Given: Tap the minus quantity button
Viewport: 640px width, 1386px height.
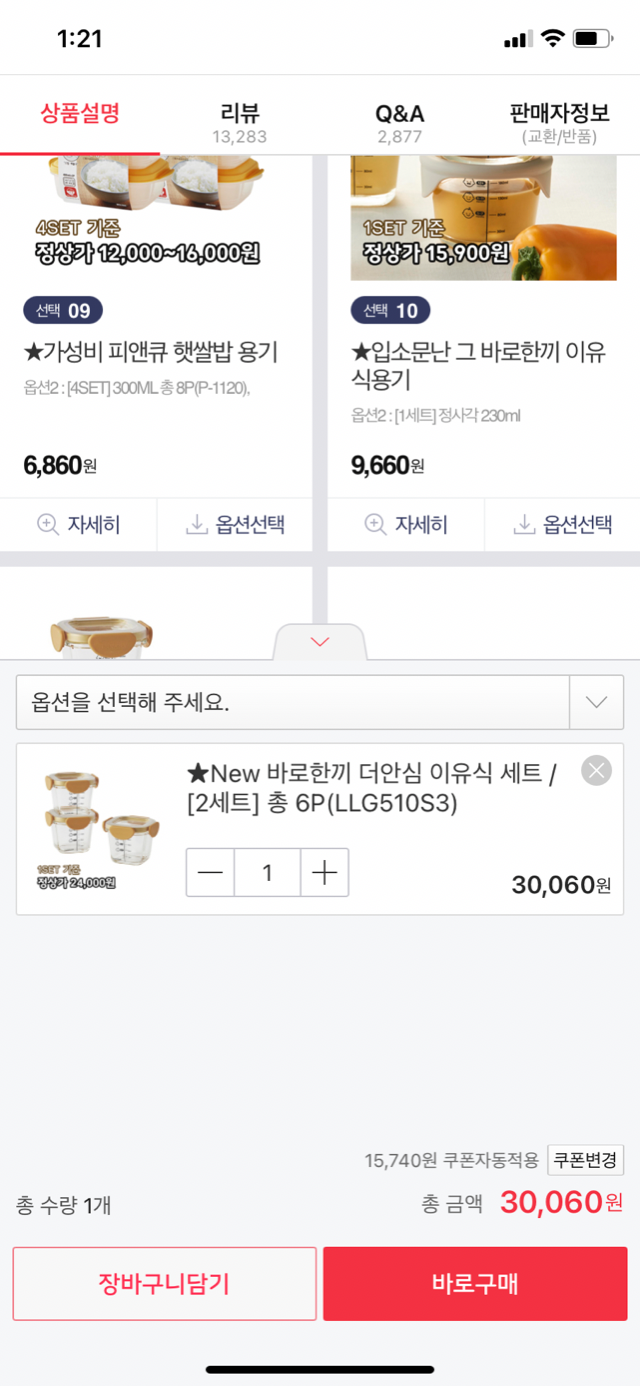Looking at the screenshot, I should 210,872.
